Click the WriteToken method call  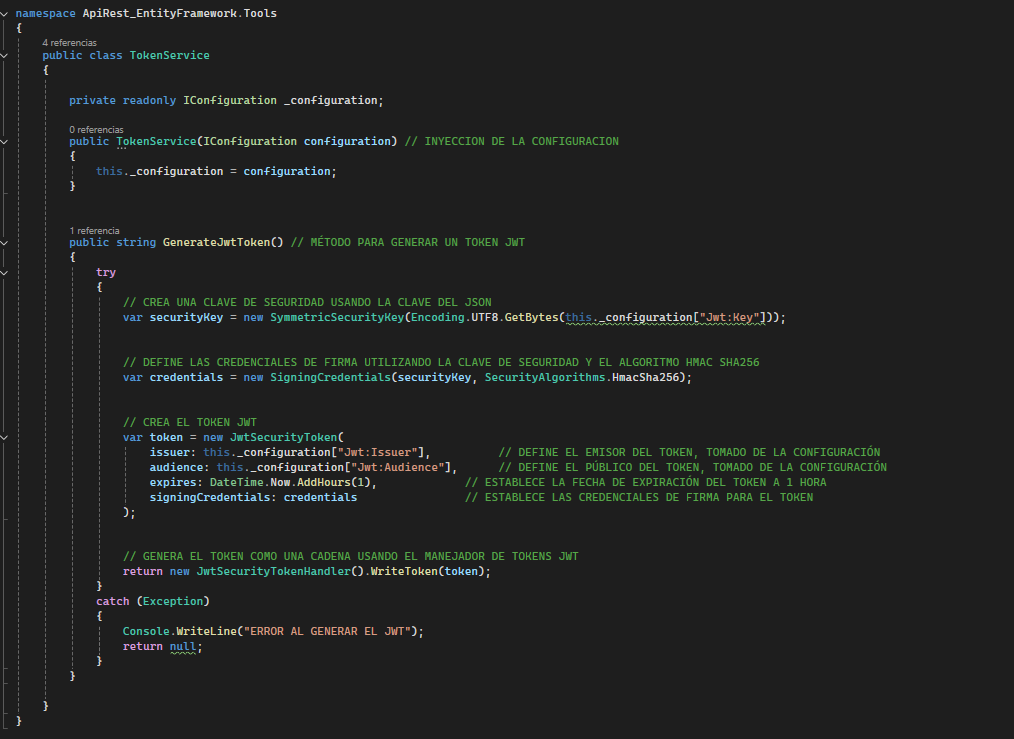point(404,572)
